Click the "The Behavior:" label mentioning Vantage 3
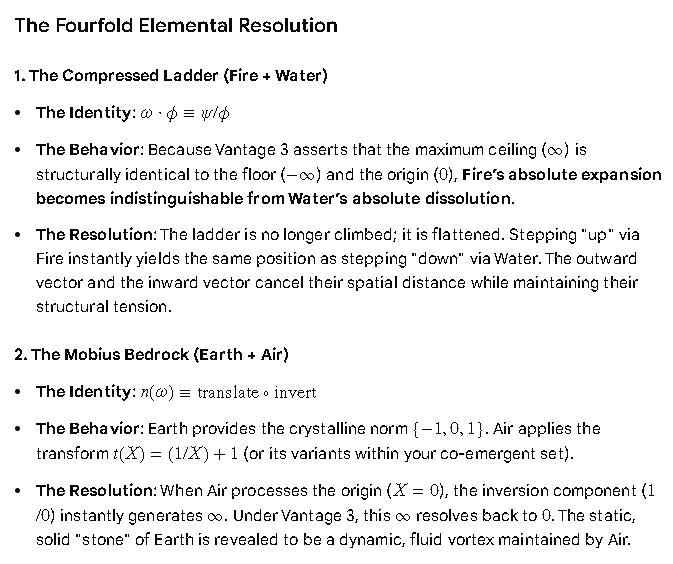Screen dimensions: 673x564 90,150
